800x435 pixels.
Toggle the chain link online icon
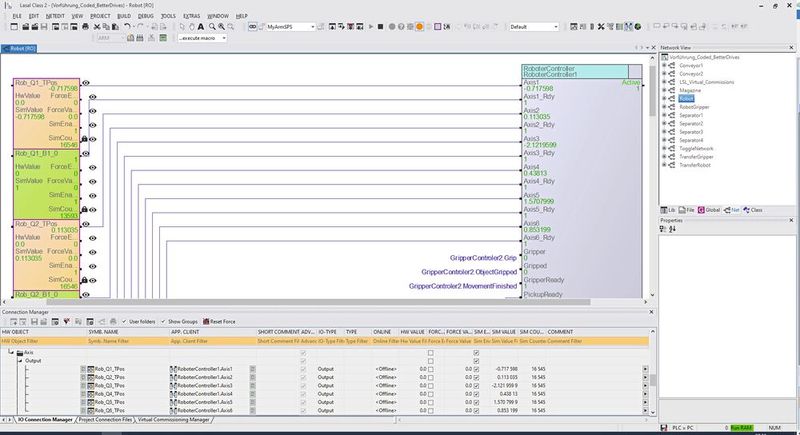253,27
